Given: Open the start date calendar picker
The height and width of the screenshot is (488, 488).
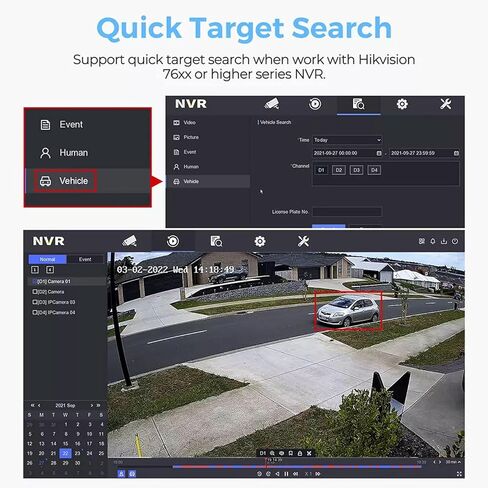Looking at the screenshot, I should click(x=379, y=153).
